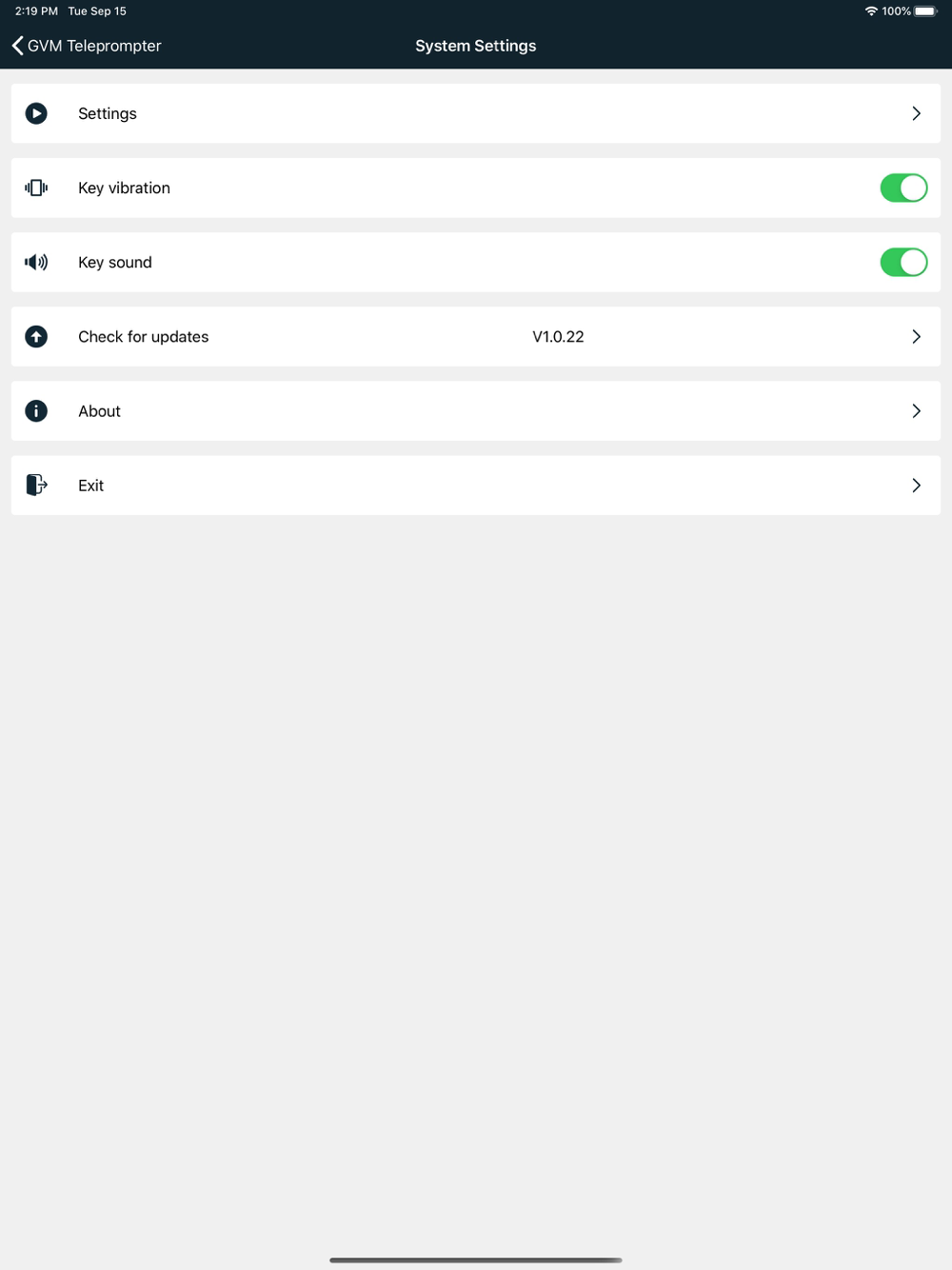Click the info circle icon beside About
952x1270 pixels.
(36, 410)
